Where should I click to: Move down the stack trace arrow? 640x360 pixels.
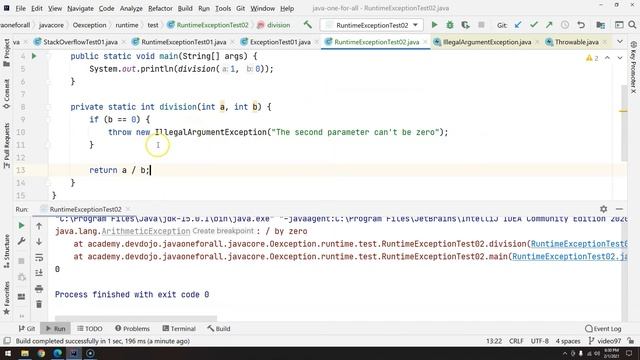(39, 242)
